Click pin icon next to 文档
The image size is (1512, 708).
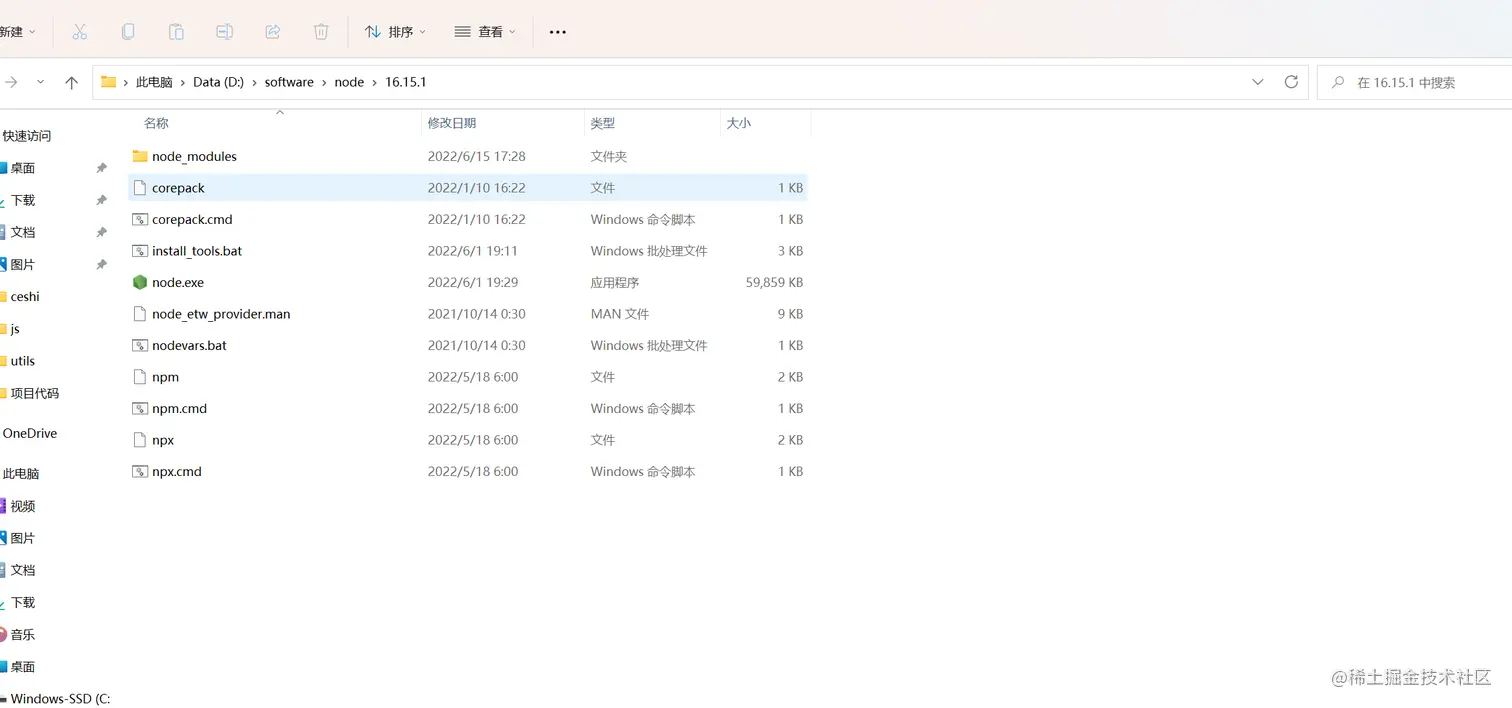point(101,232)
